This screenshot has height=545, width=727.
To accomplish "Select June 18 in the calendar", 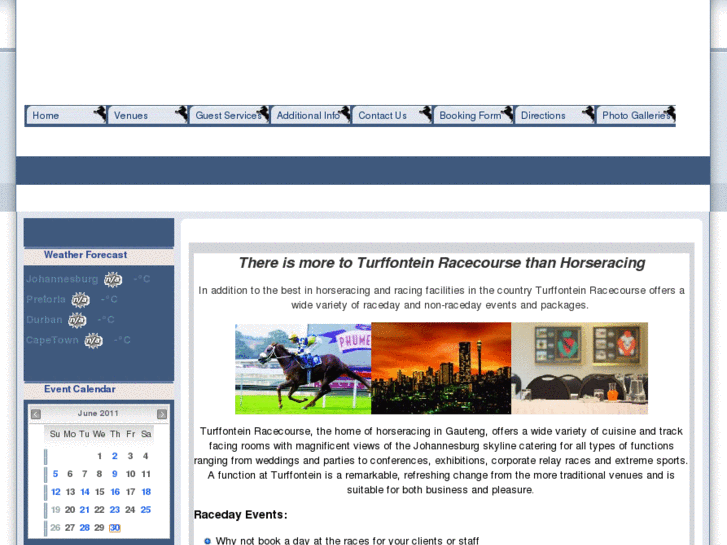I will [x=146, y=492].
